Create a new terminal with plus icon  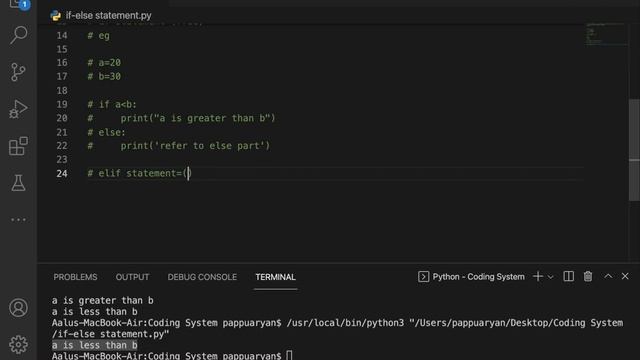click(x=538, y=277)
